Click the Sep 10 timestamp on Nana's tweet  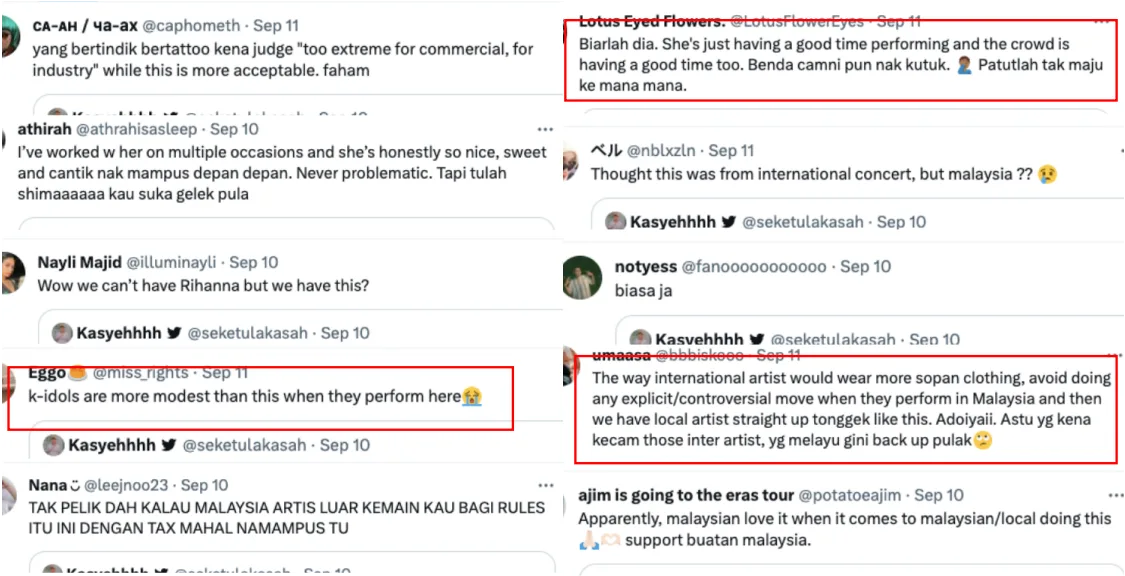click(204, 486)
